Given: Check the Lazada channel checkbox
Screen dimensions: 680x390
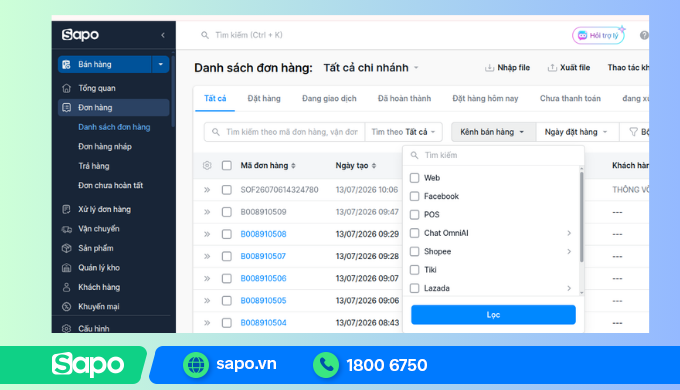Looking at the screenshot, I should (415, 288).
